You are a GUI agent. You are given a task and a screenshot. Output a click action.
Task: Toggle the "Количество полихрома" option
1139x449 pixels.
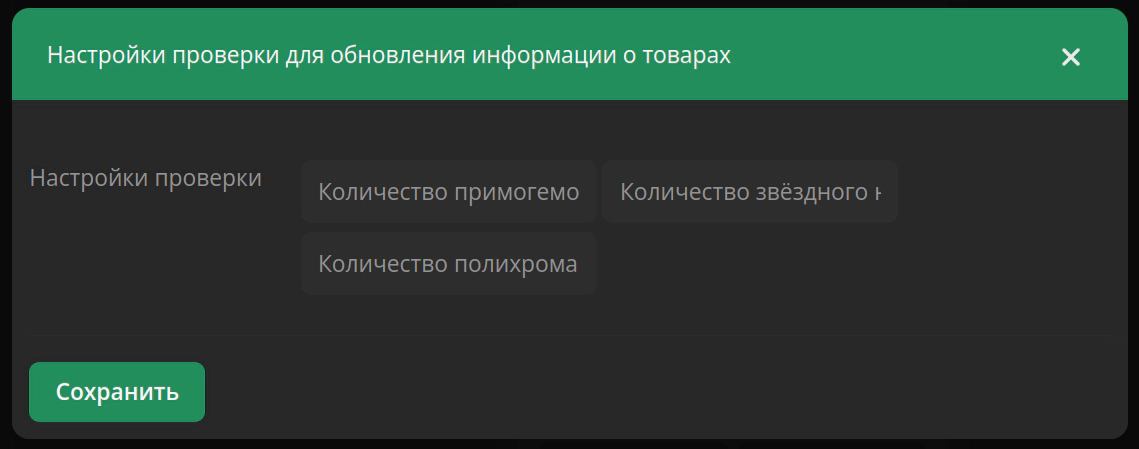(449, 264)
